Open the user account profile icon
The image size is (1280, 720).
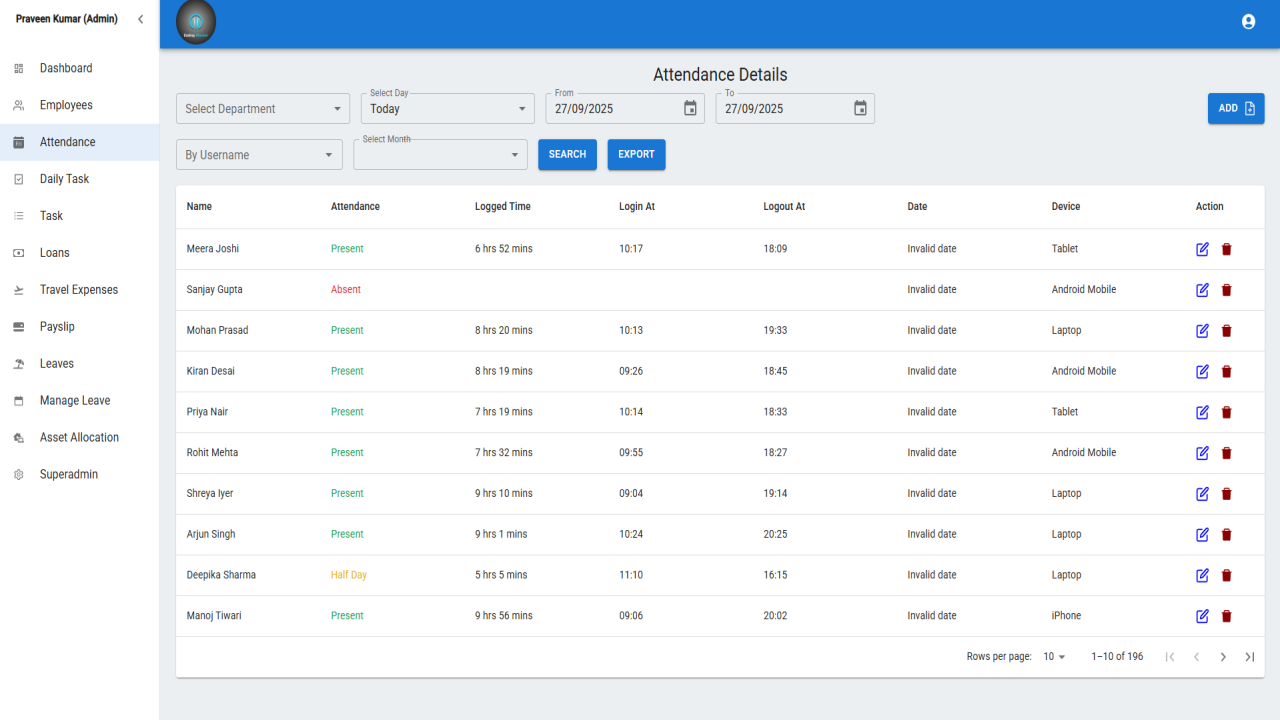[x=1248, y=21]
